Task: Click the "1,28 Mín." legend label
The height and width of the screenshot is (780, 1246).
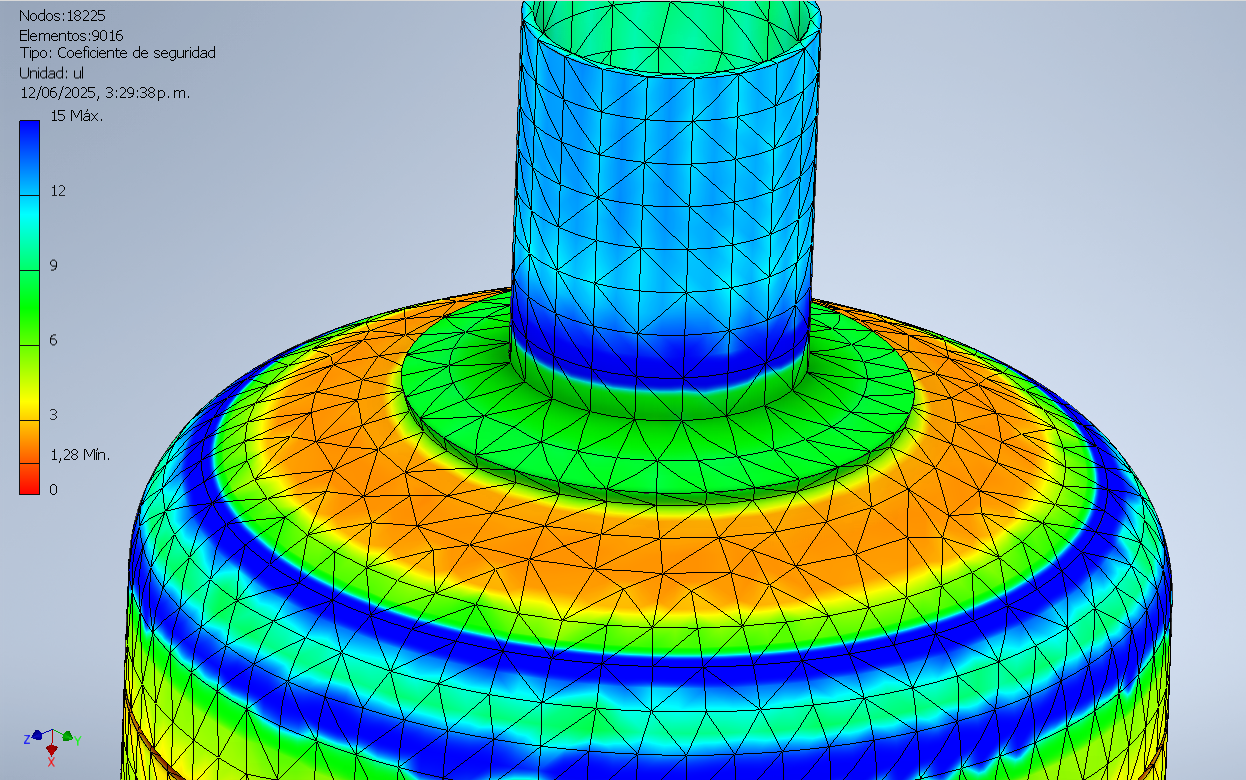Action: coord(80,455)
